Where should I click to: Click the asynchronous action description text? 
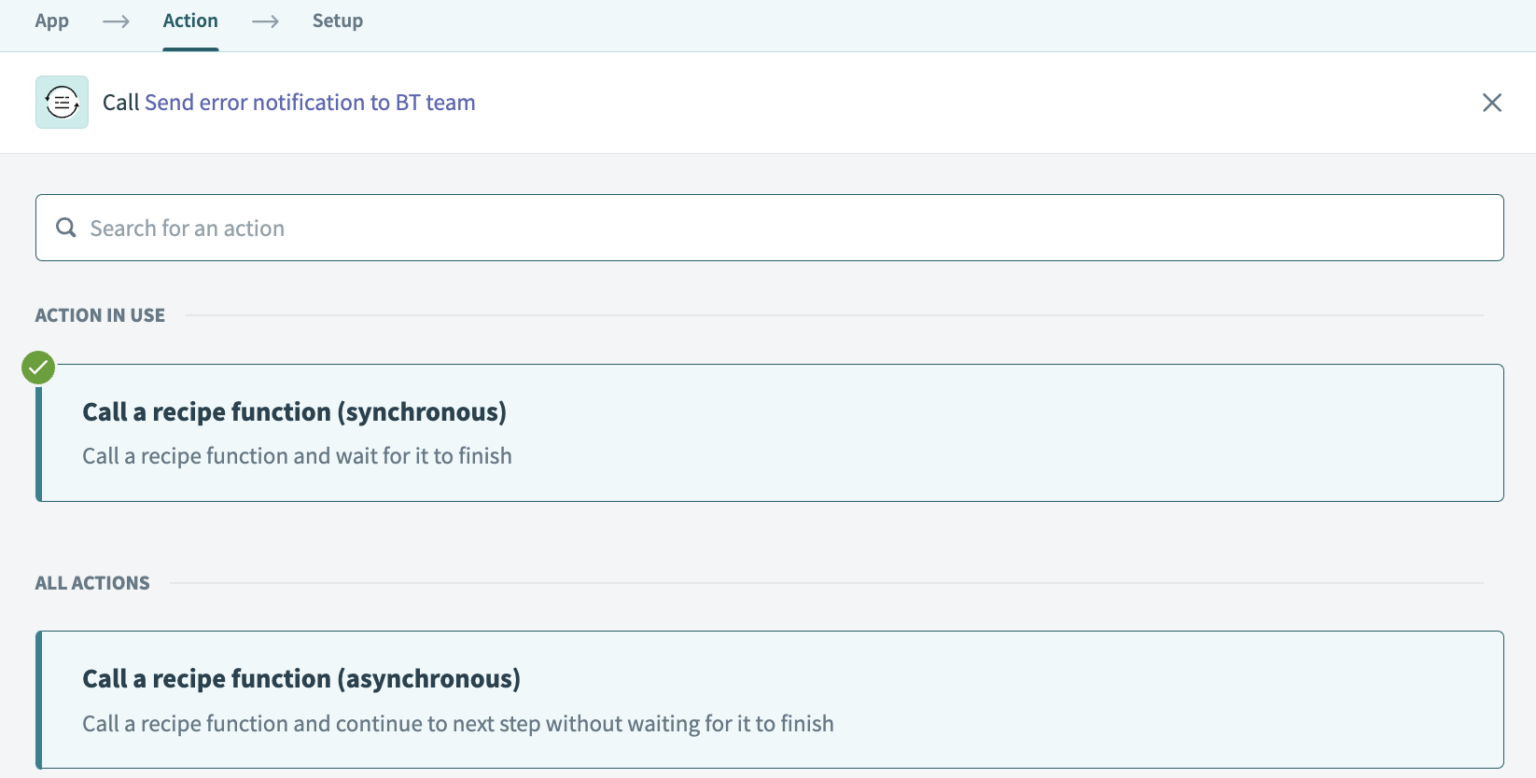point(458,722)
